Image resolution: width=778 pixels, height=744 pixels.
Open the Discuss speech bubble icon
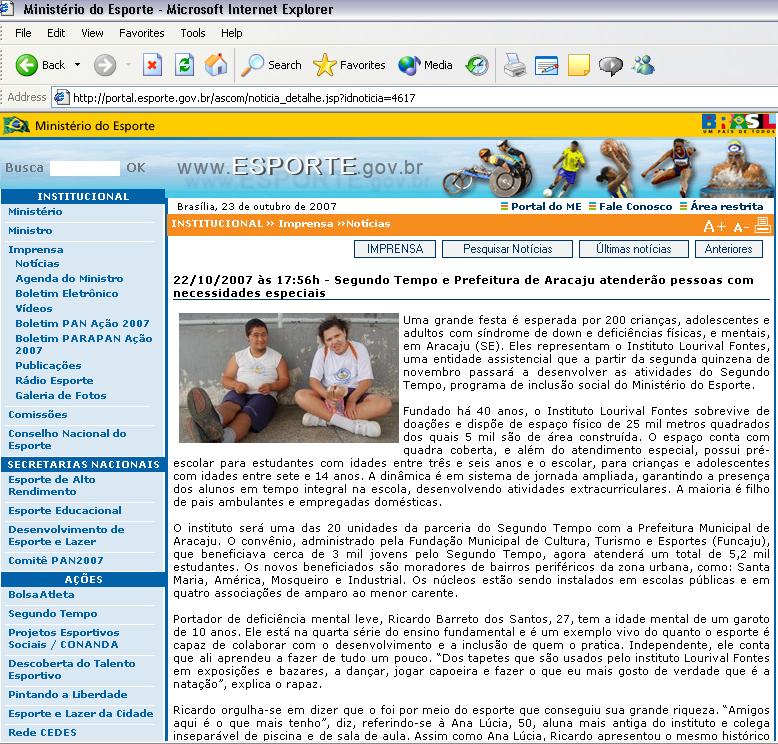point(610,65)
